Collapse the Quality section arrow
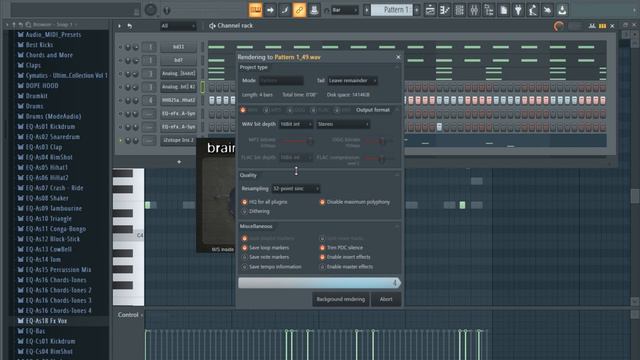This screenshot has height=360, width=640. 397,175
